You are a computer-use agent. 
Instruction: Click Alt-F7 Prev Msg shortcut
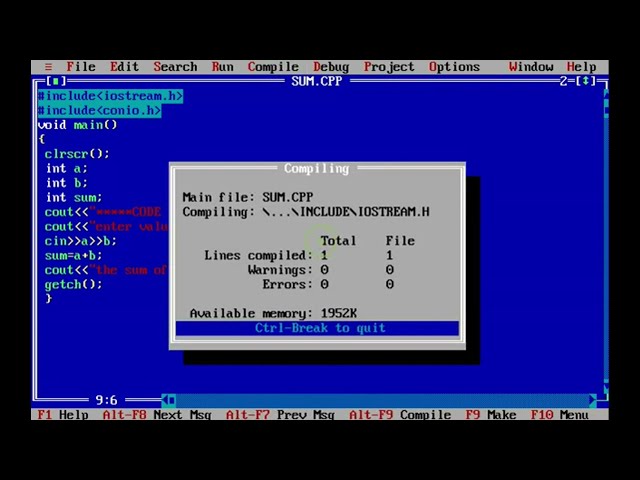[280, 415]
